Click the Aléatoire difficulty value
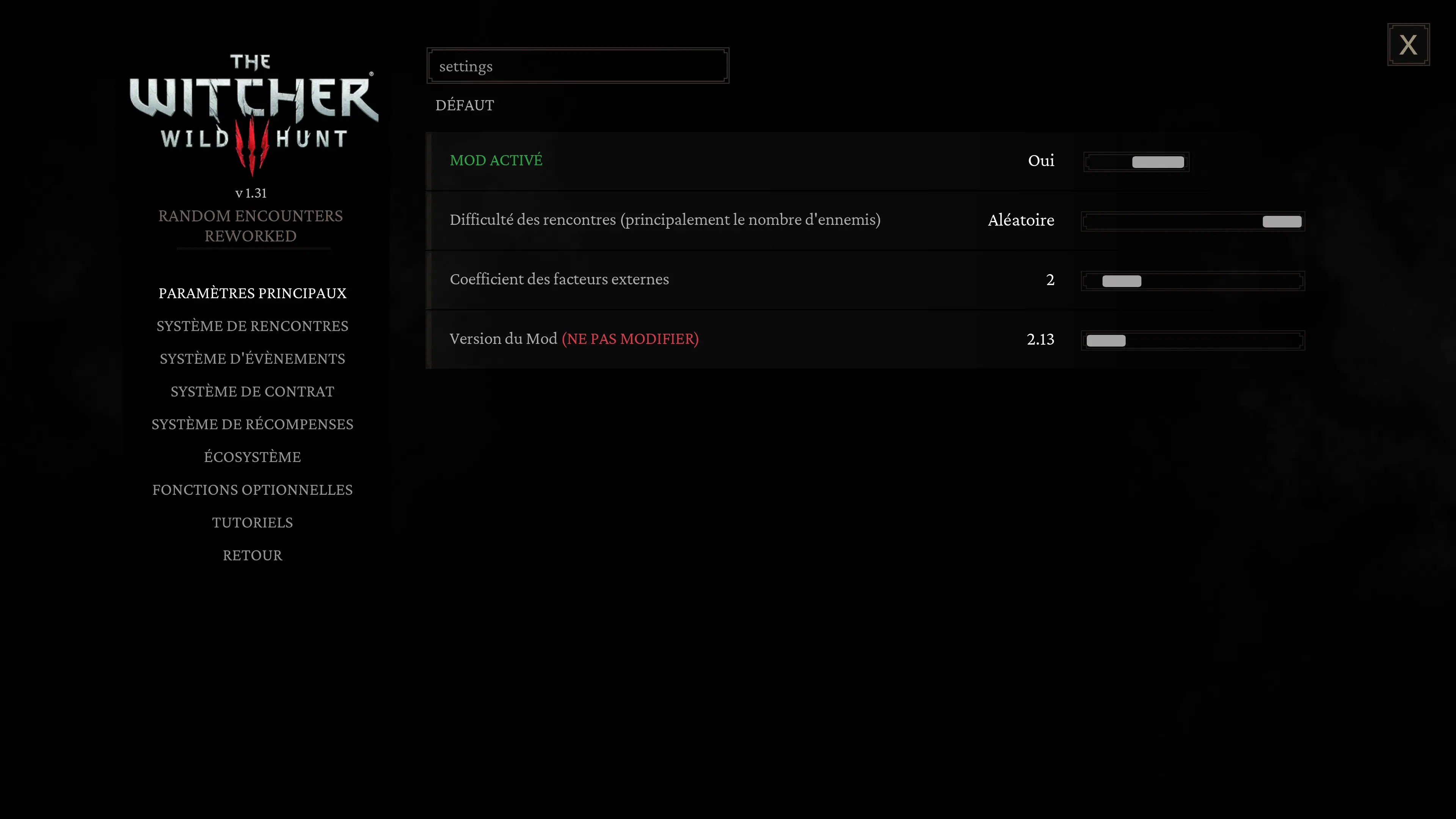 1021,220
